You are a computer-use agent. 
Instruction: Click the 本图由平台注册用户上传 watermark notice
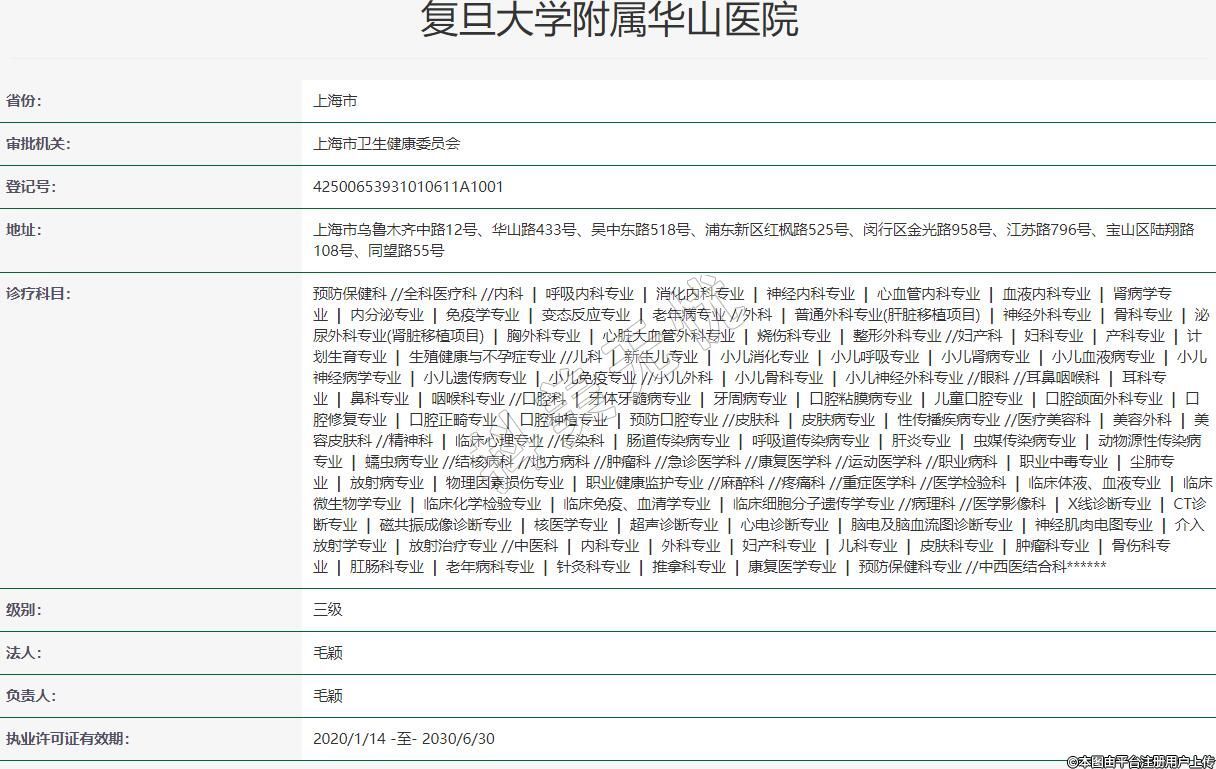pyautogui.click(x=1140, y=761)
